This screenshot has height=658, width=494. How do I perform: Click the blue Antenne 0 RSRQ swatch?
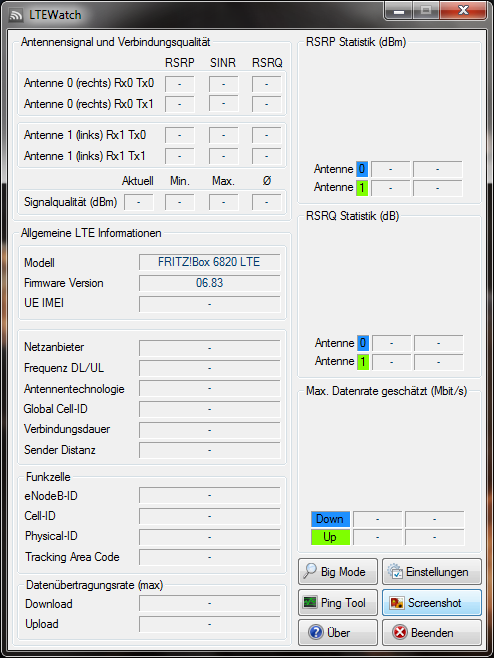pos(363,343)
